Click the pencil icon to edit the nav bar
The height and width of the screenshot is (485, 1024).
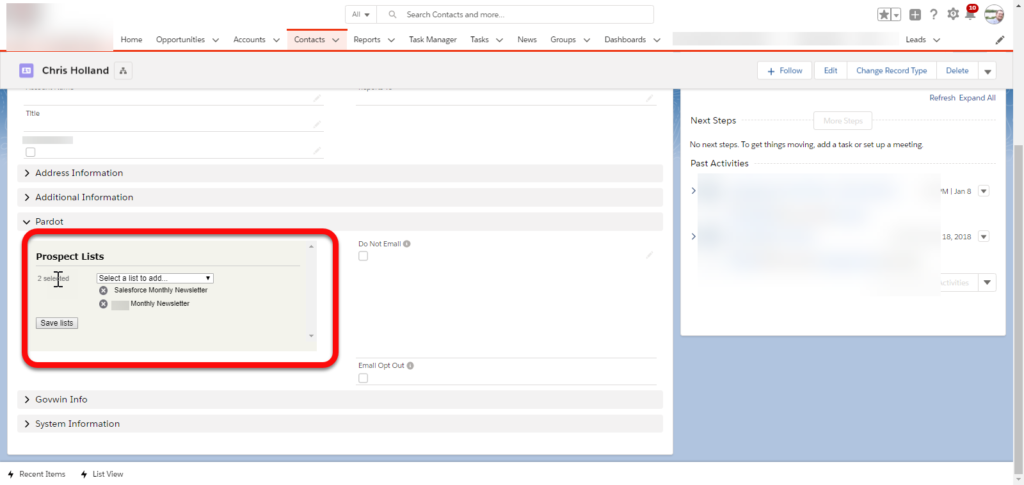point(1001,40)
